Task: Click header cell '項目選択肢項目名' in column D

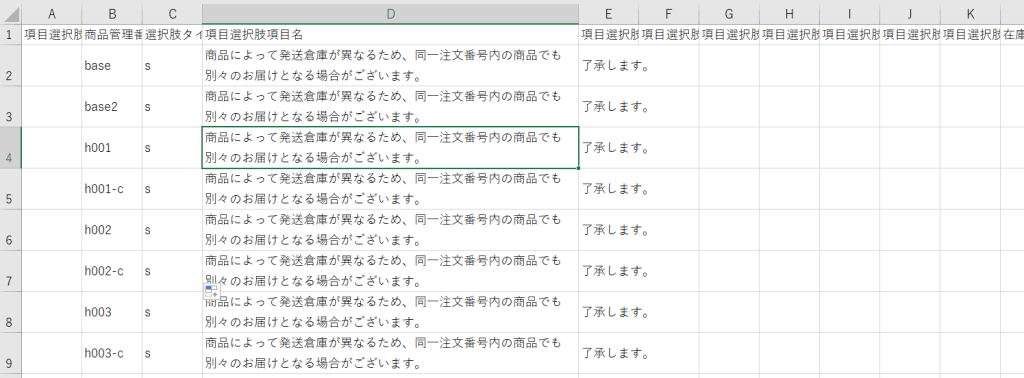Action: pyautogui.click(x=390, y=34)
